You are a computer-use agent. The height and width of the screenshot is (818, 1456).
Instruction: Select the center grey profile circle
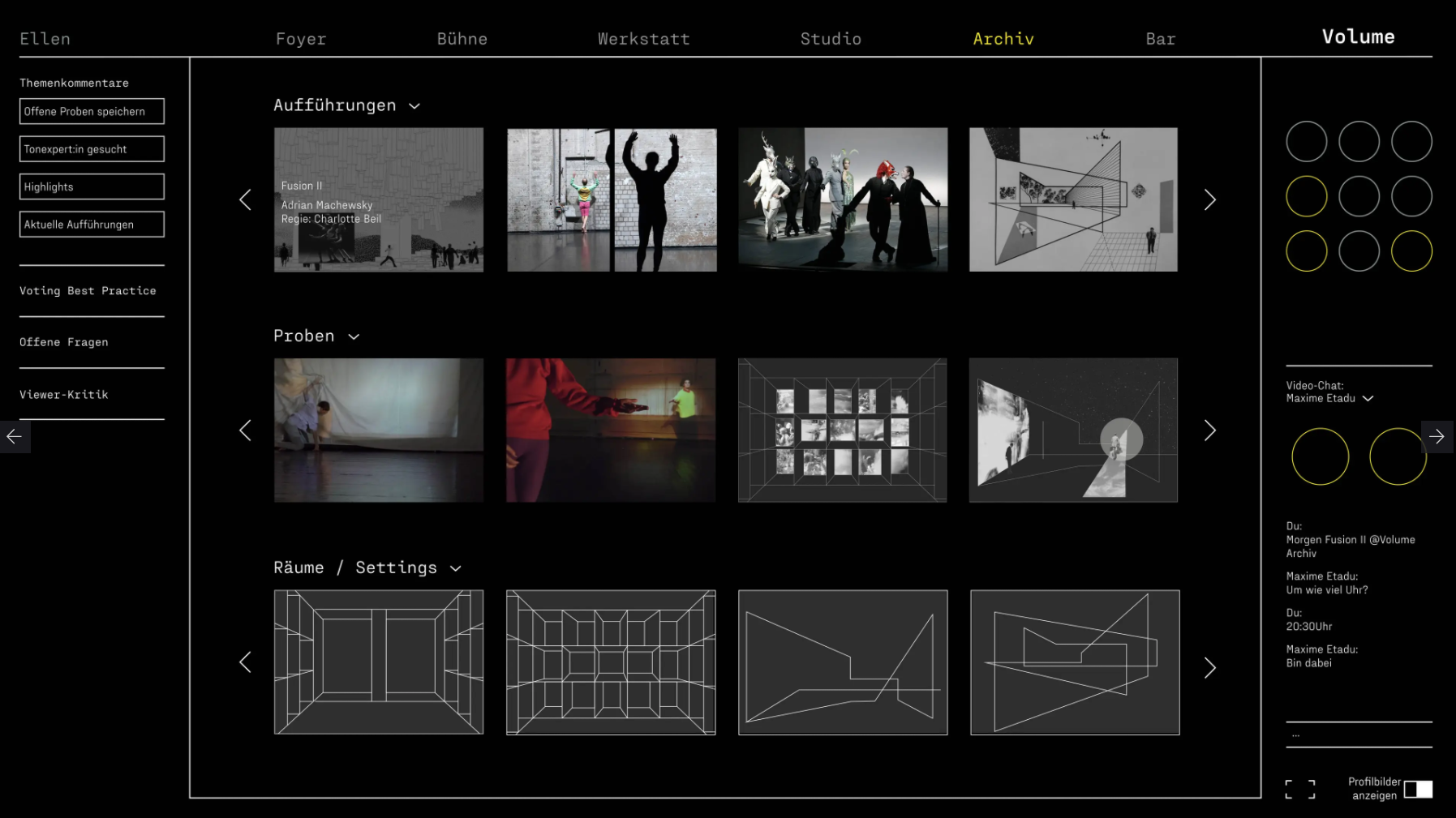tap(1359, 196)
